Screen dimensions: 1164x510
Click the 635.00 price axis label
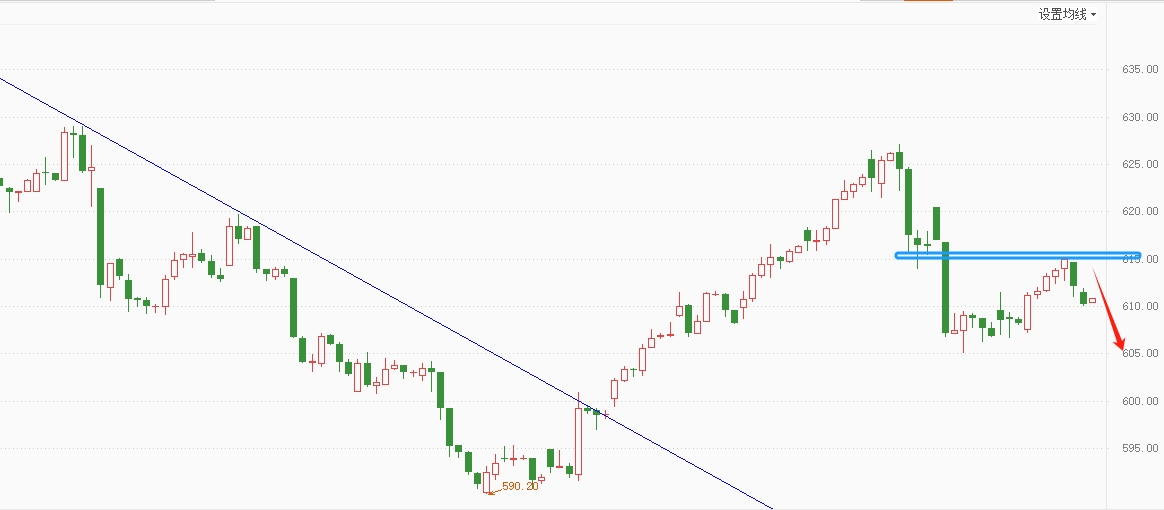tap(1140, 69)
